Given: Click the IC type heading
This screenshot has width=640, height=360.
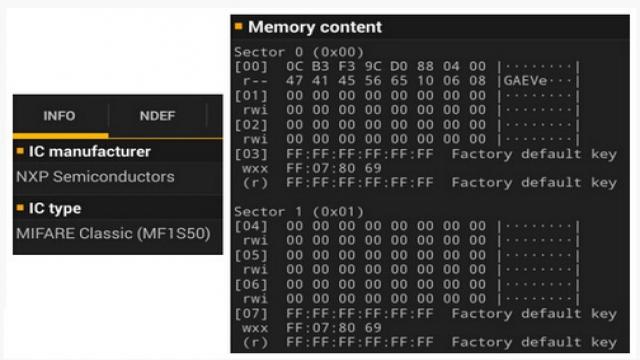Looking at the screenshot, I should point(55,209).
